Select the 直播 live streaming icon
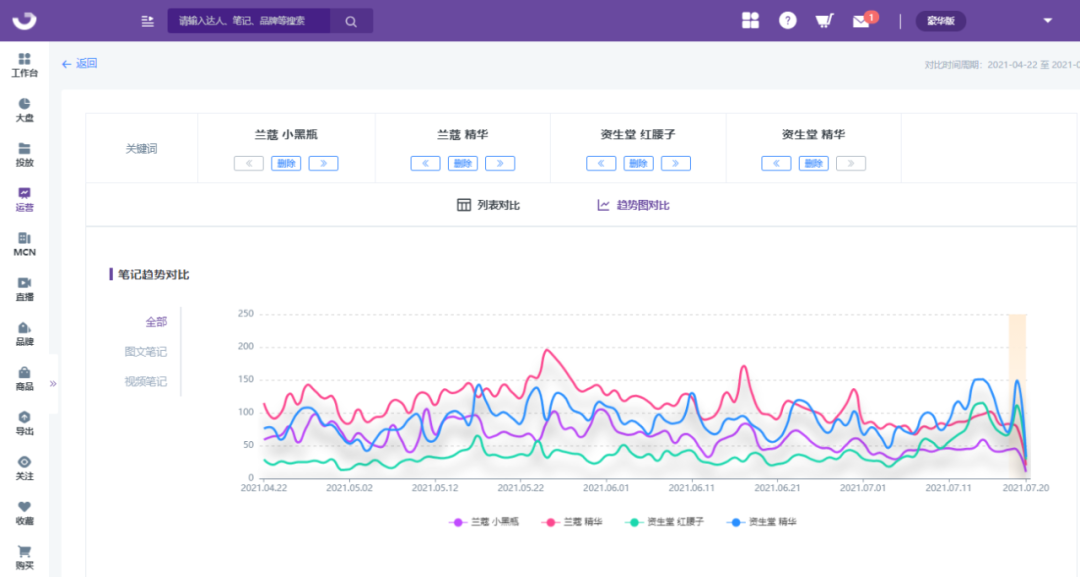This screenshot has width=1080, height=577. click(x=25, y=286)
